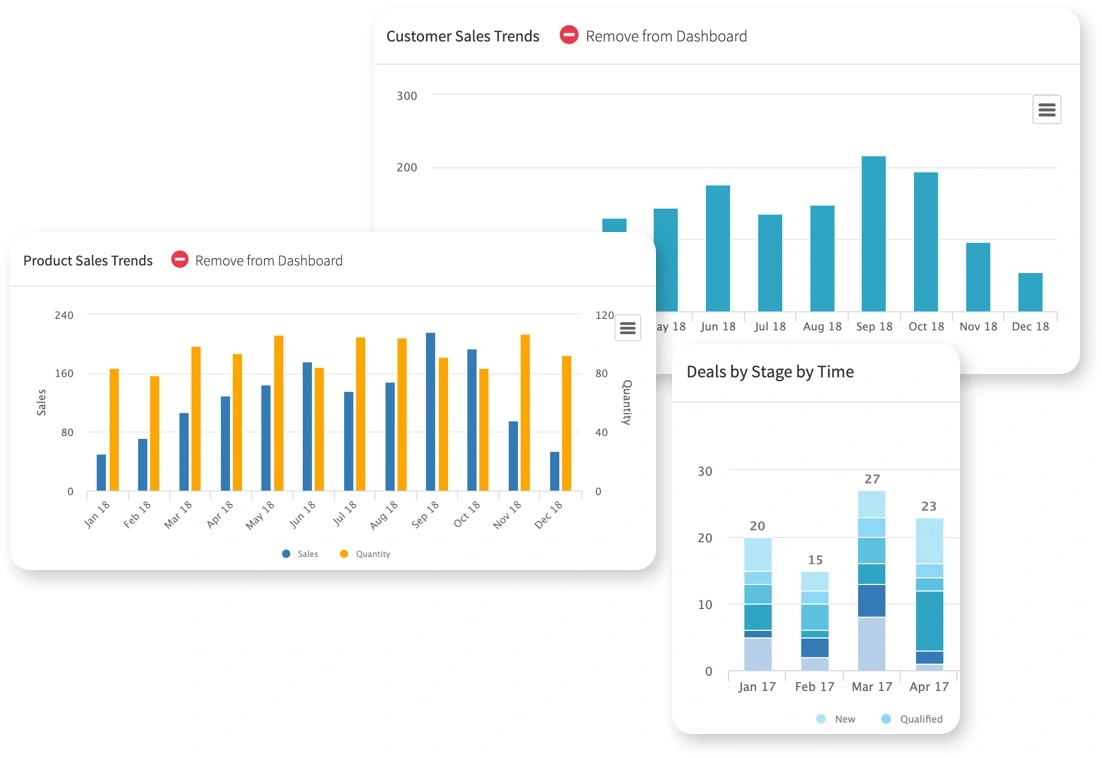Click the blue Dec 18 Sales bar in Product Sales Trends
The width and height of the screenshot is (1102, 758).
555,471
